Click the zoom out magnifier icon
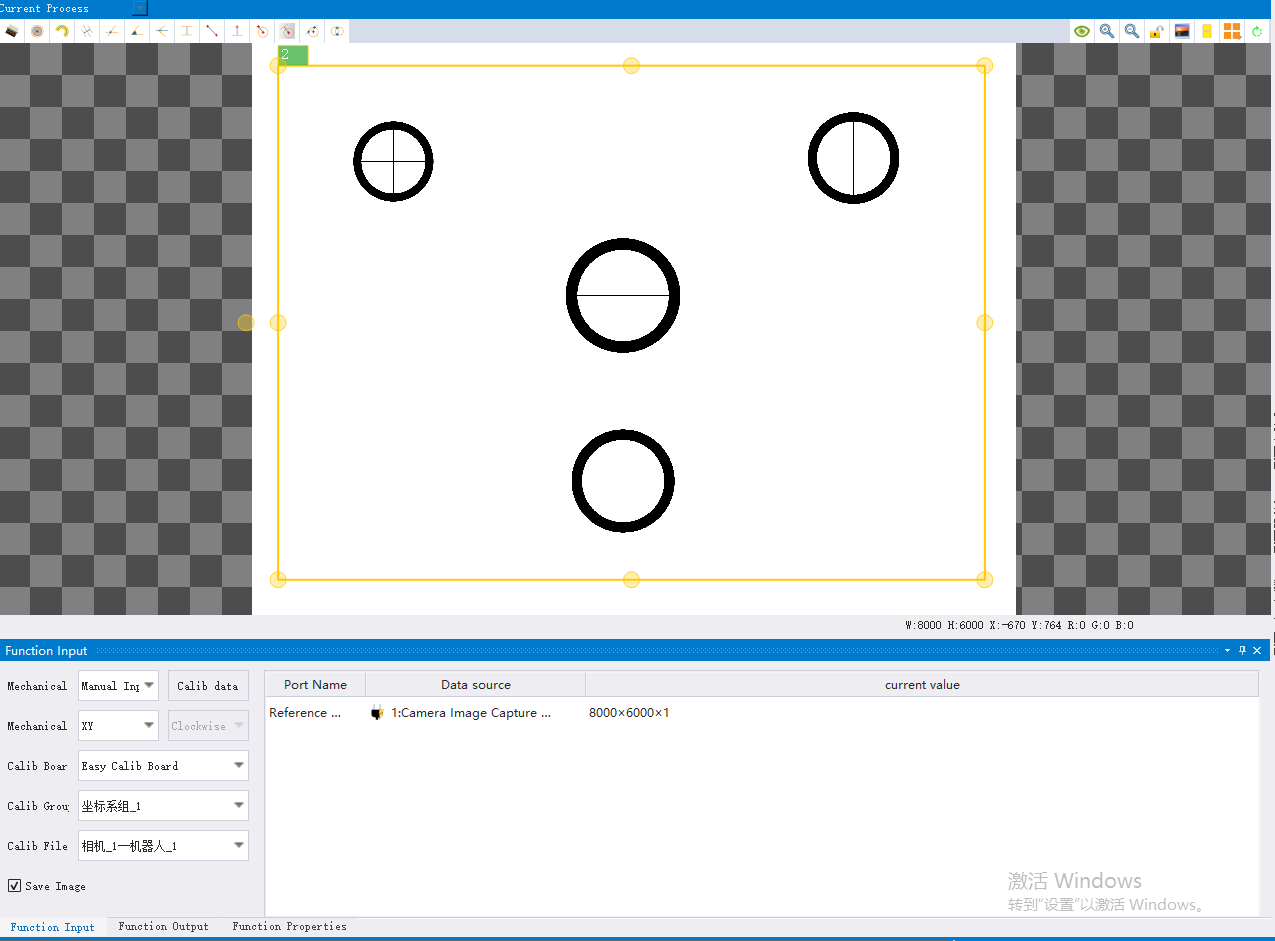The height and width of the screenshot is (941, 1275). [x=1131, y=31]
